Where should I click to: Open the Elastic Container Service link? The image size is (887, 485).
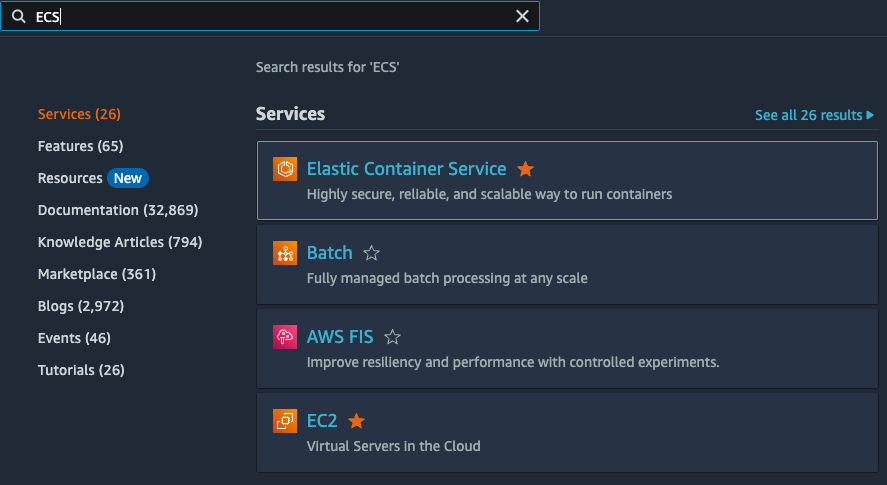[x=406, y=169]
